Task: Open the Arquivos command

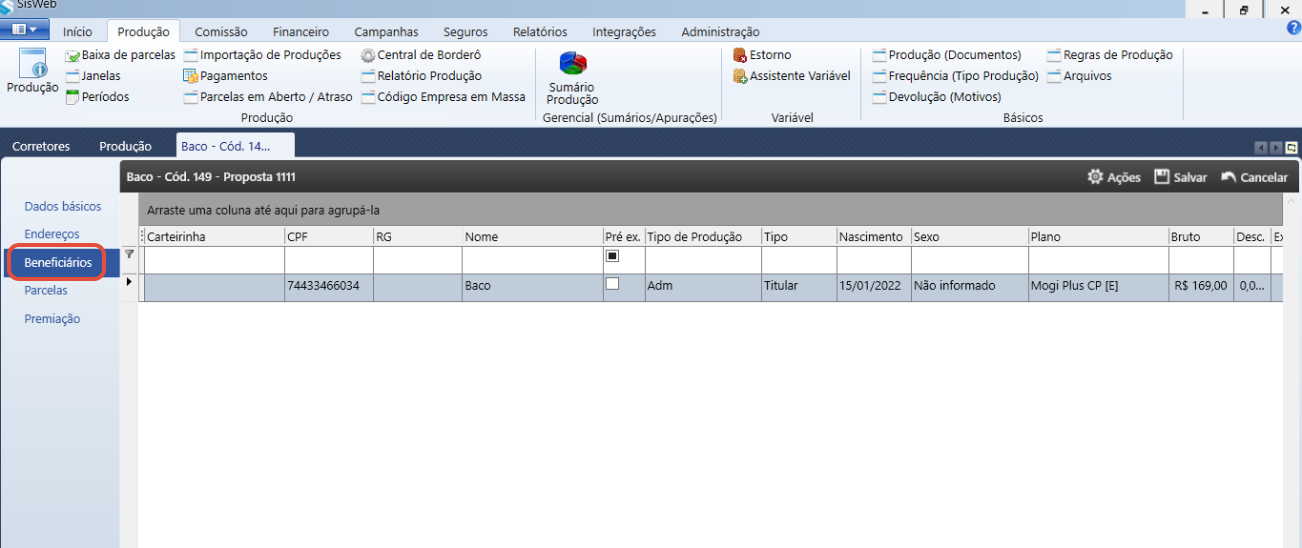Action: coord(1079,76)
